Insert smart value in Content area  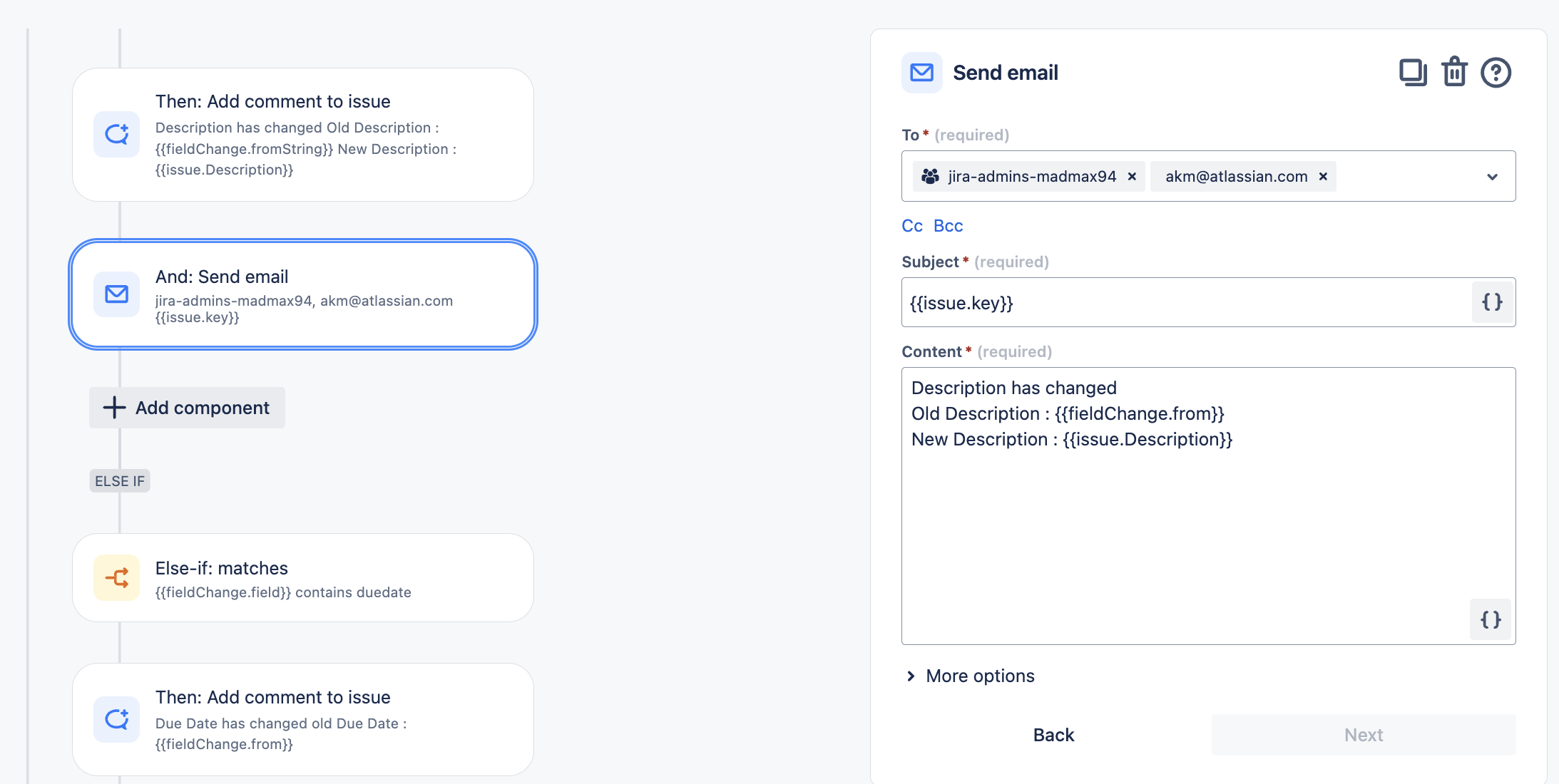[x=1491, y=619]
